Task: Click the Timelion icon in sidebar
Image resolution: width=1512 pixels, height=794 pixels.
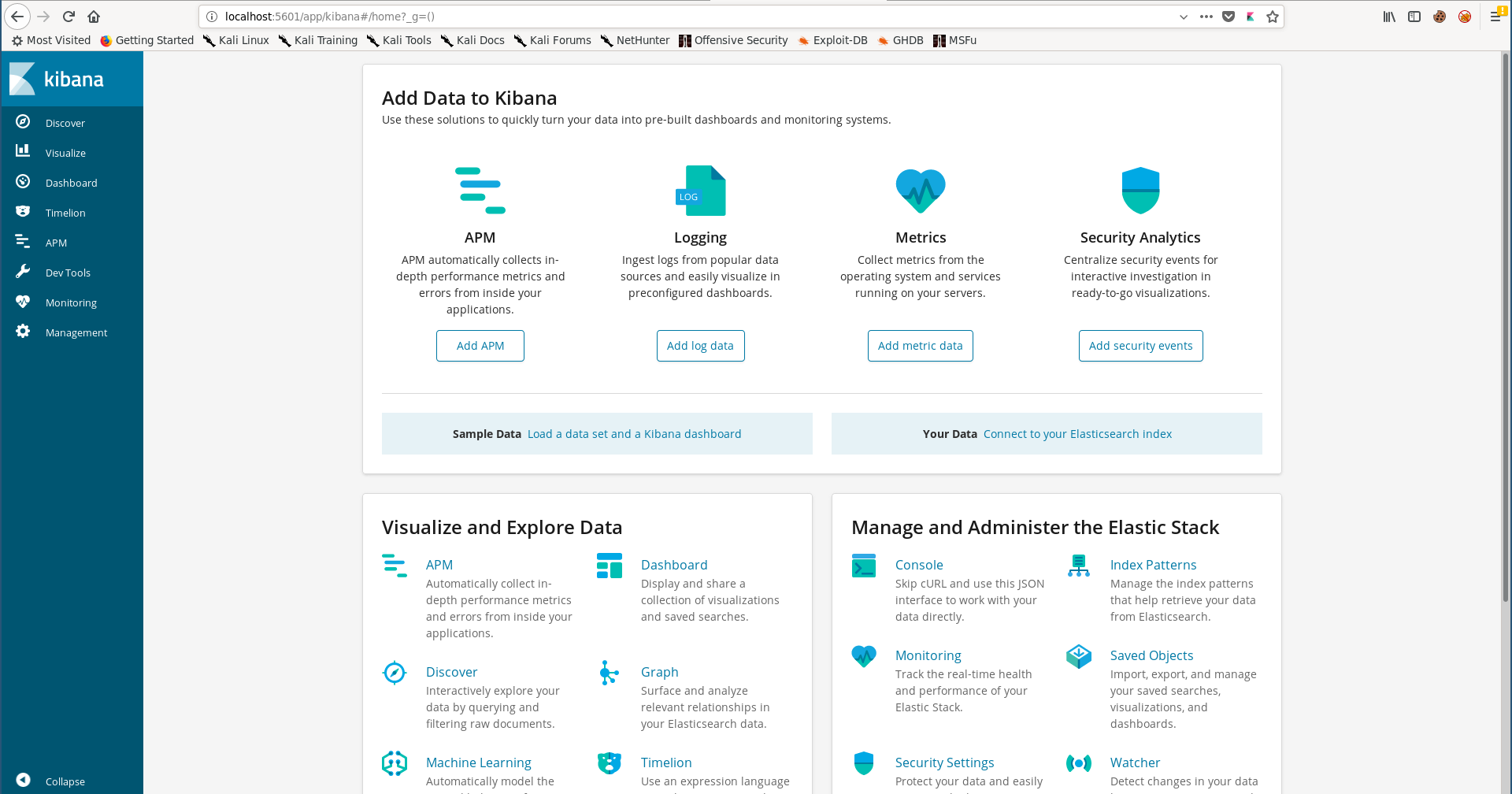Action: pos(23,212)
